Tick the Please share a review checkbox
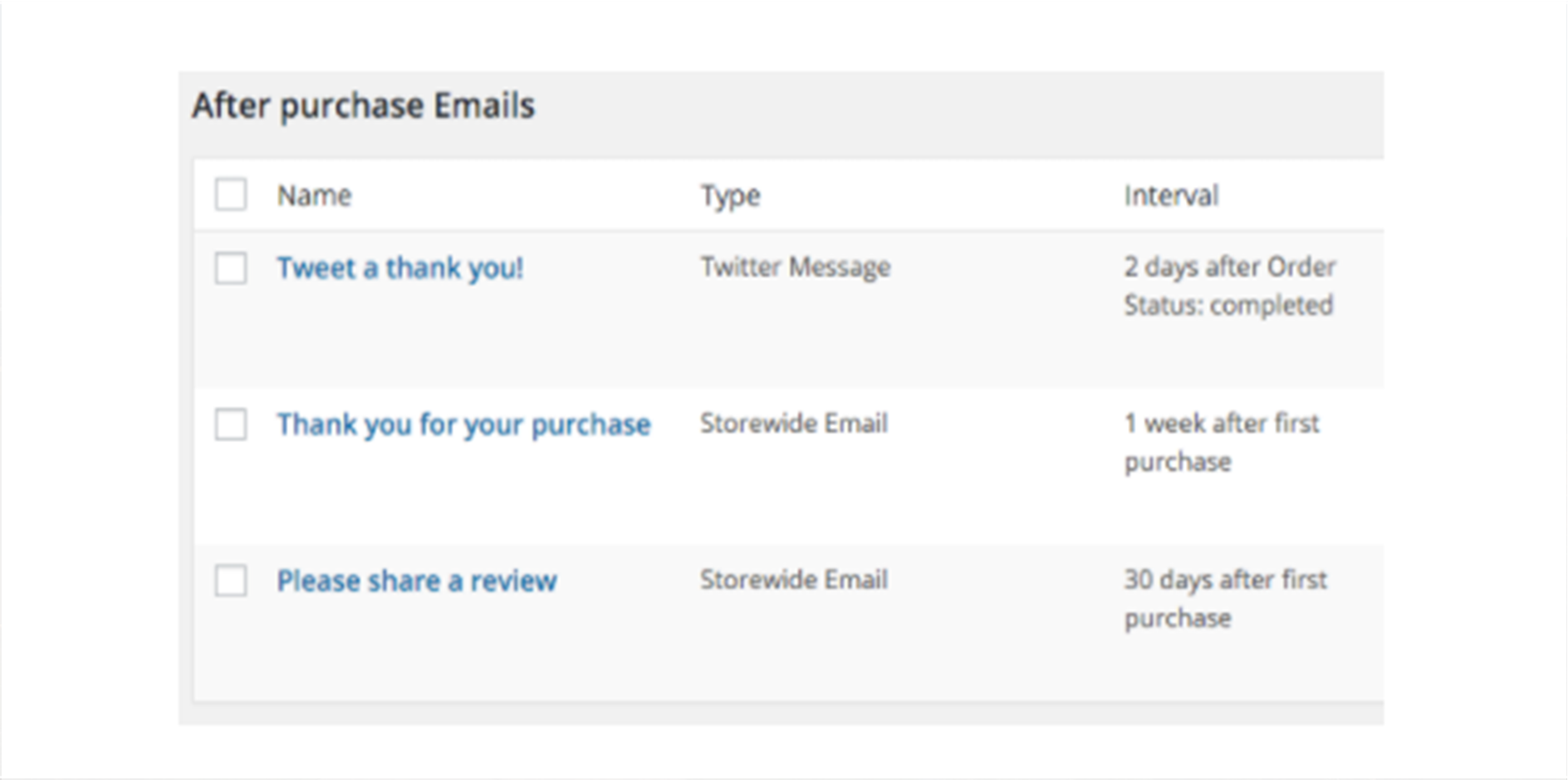Image resolution: width=1568 pixels, height=780 pixels. [x=231, y=581]
